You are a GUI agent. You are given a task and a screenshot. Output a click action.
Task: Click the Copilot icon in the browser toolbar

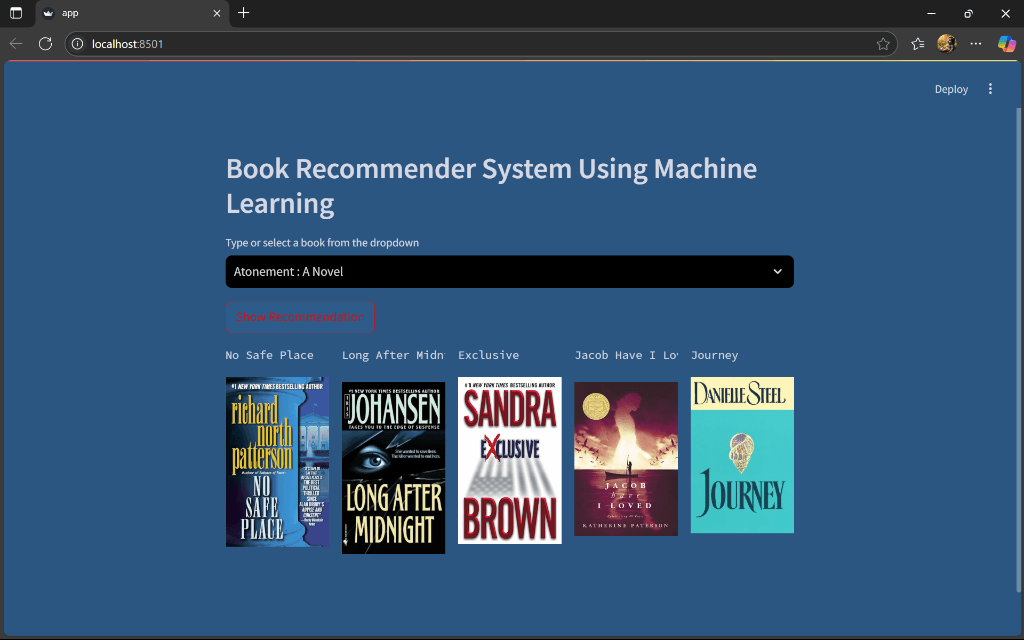click(1008, 44)
